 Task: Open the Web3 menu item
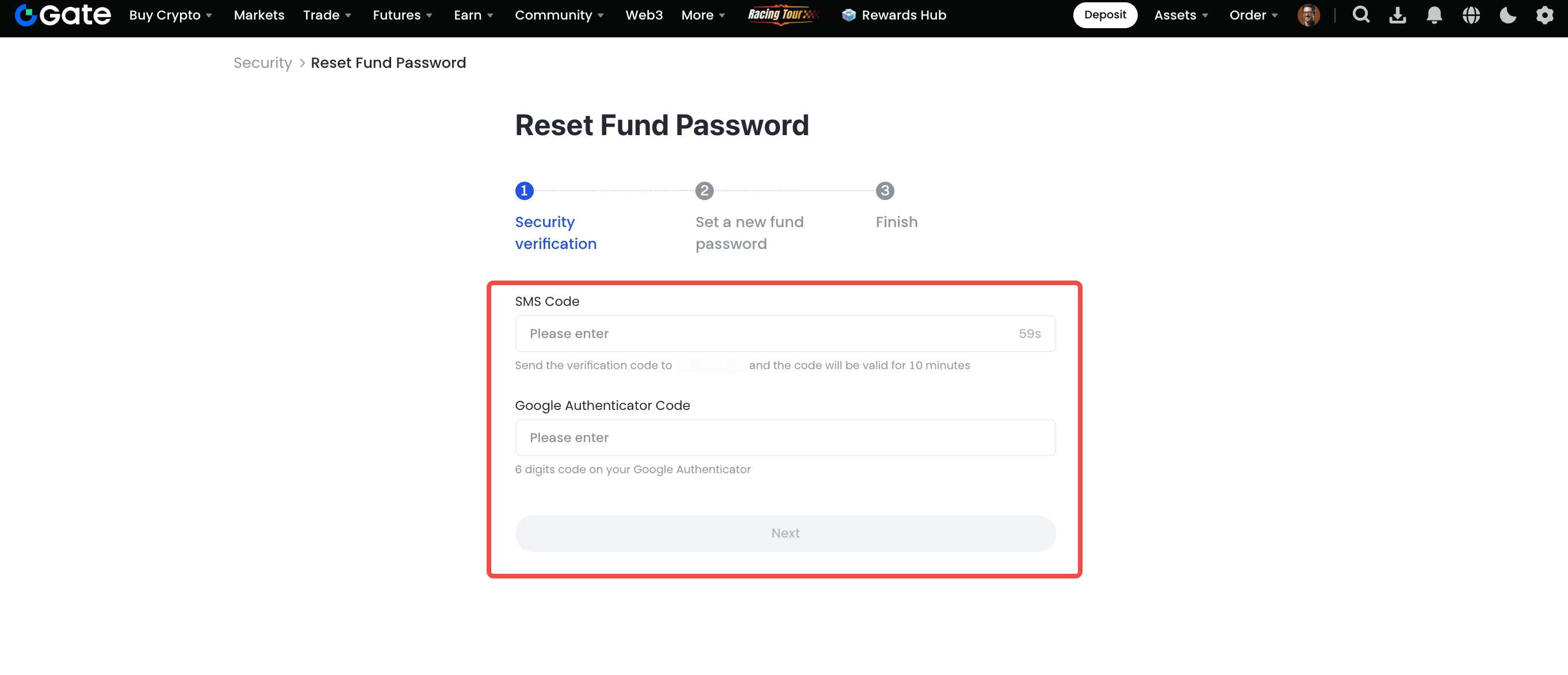644,15
